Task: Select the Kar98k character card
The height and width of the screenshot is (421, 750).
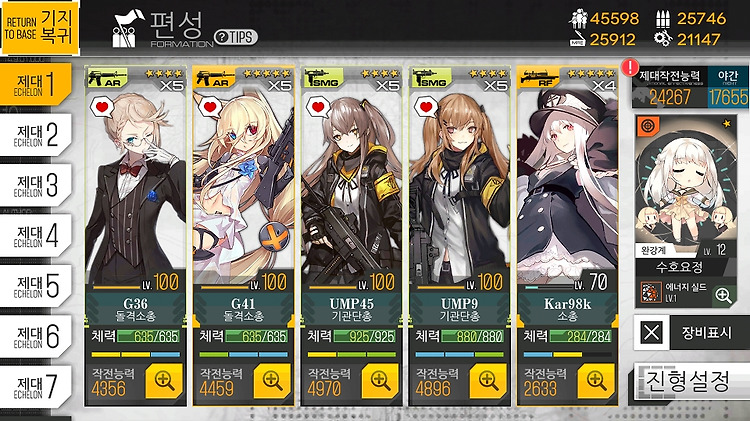Action: click(567, 236)
